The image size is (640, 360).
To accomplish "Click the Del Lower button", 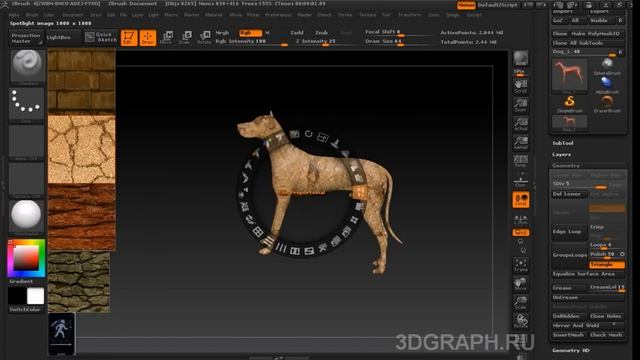I will (569, 194).
